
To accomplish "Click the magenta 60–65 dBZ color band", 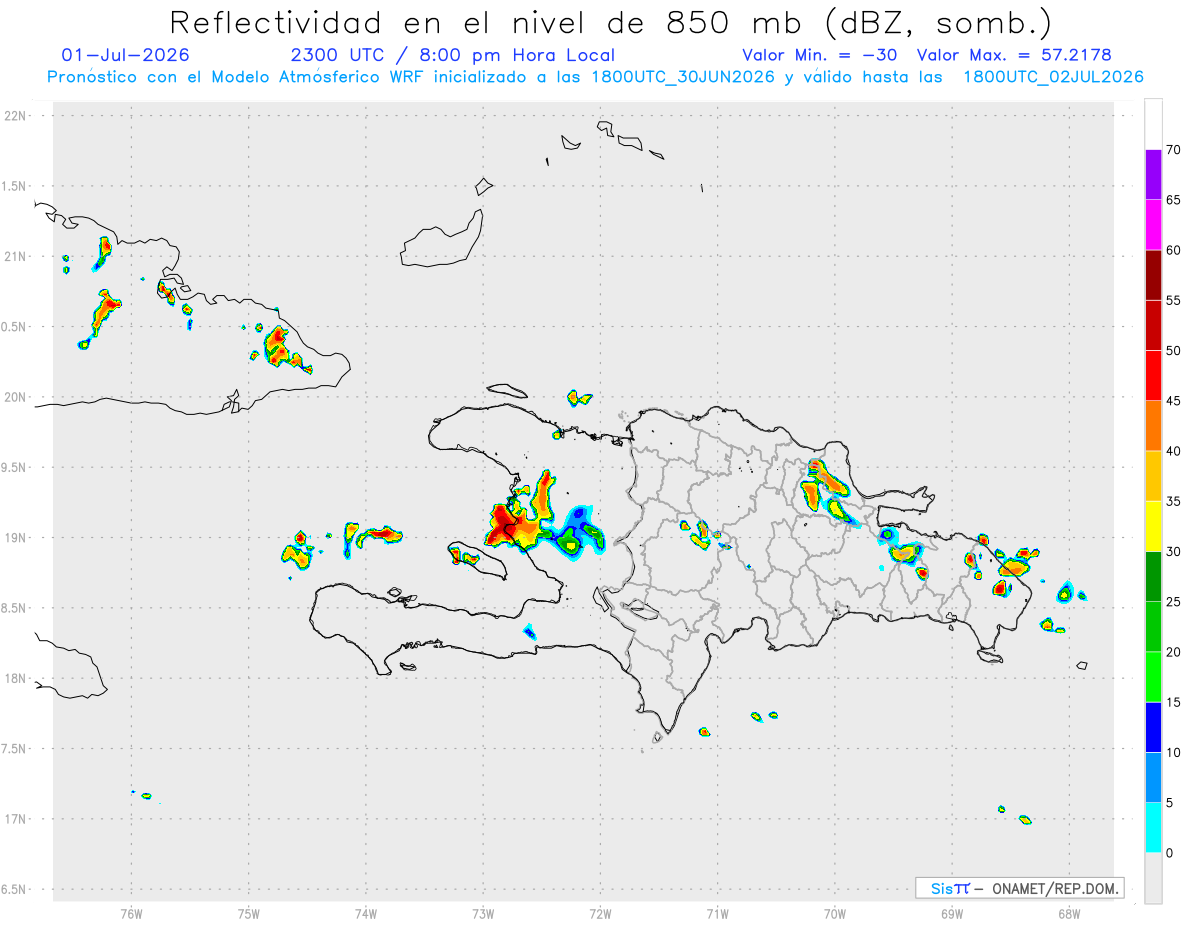I will click(x=1153, y=225).
